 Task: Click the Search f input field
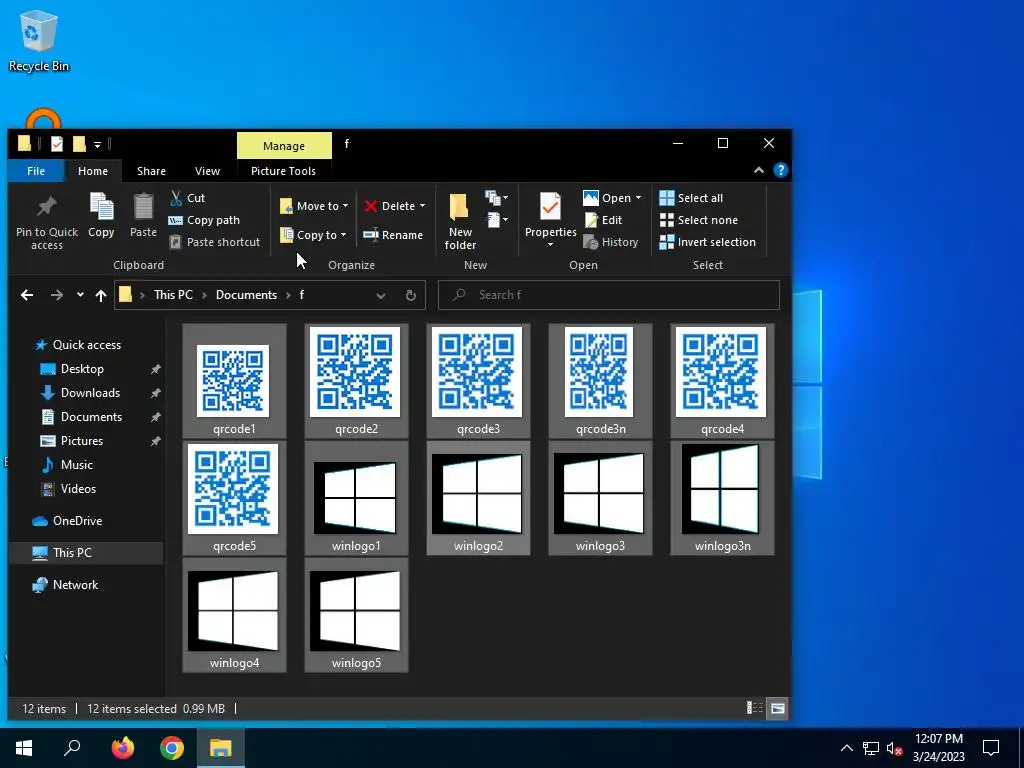[x=609, y=295]
